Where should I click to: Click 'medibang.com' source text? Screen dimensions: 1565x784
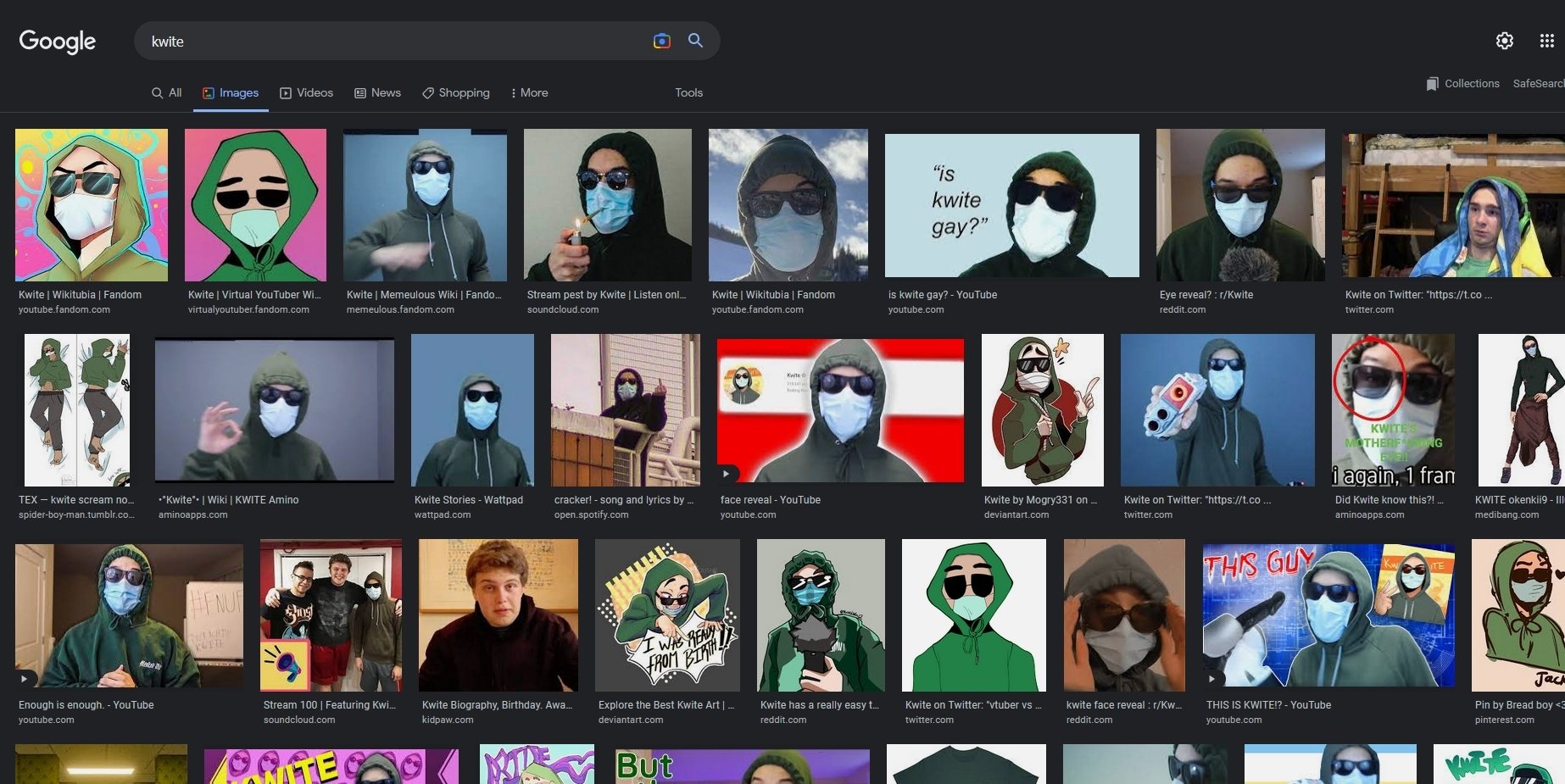(x=1507, y=515)
